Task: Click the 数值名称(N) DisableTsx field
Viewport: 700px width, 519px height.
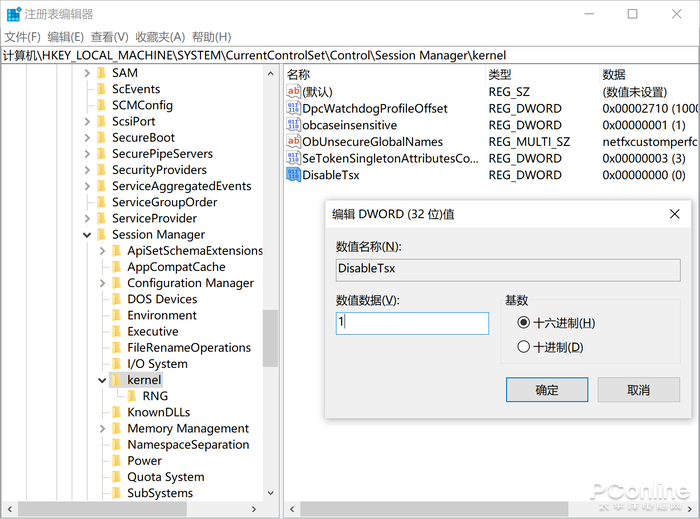Action: coord(508,270)
